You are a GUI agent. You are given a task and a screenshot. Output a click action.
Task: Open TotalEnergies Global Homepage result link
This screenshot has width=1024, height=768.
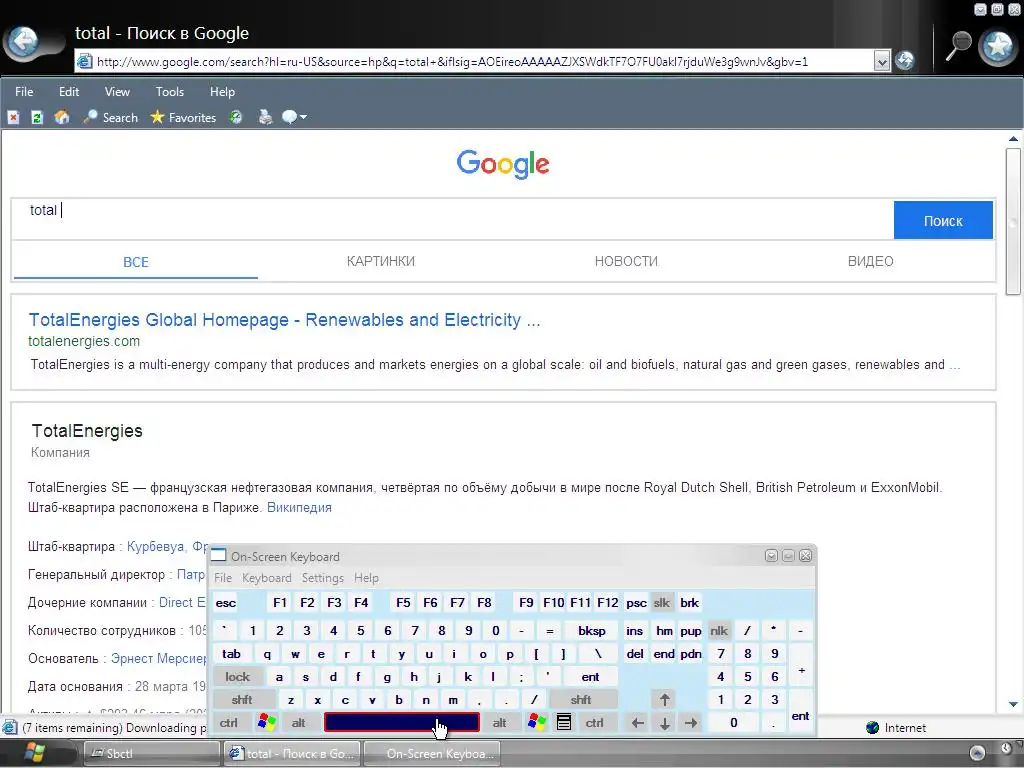pyautogui.click(x=284, y=320)
